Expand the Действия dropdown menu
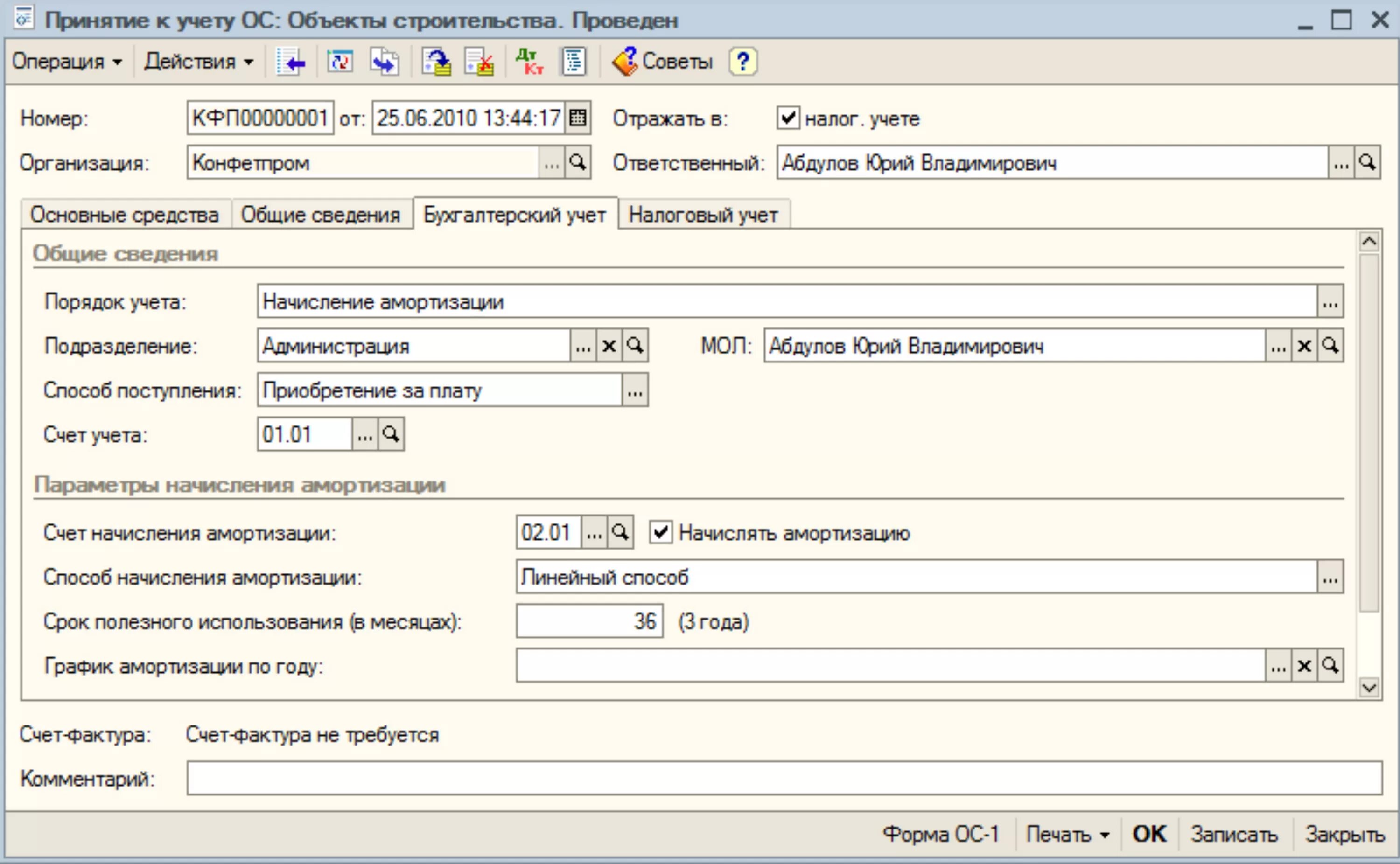The height and width of the screenshot is (864, 1400). point(199,61)
